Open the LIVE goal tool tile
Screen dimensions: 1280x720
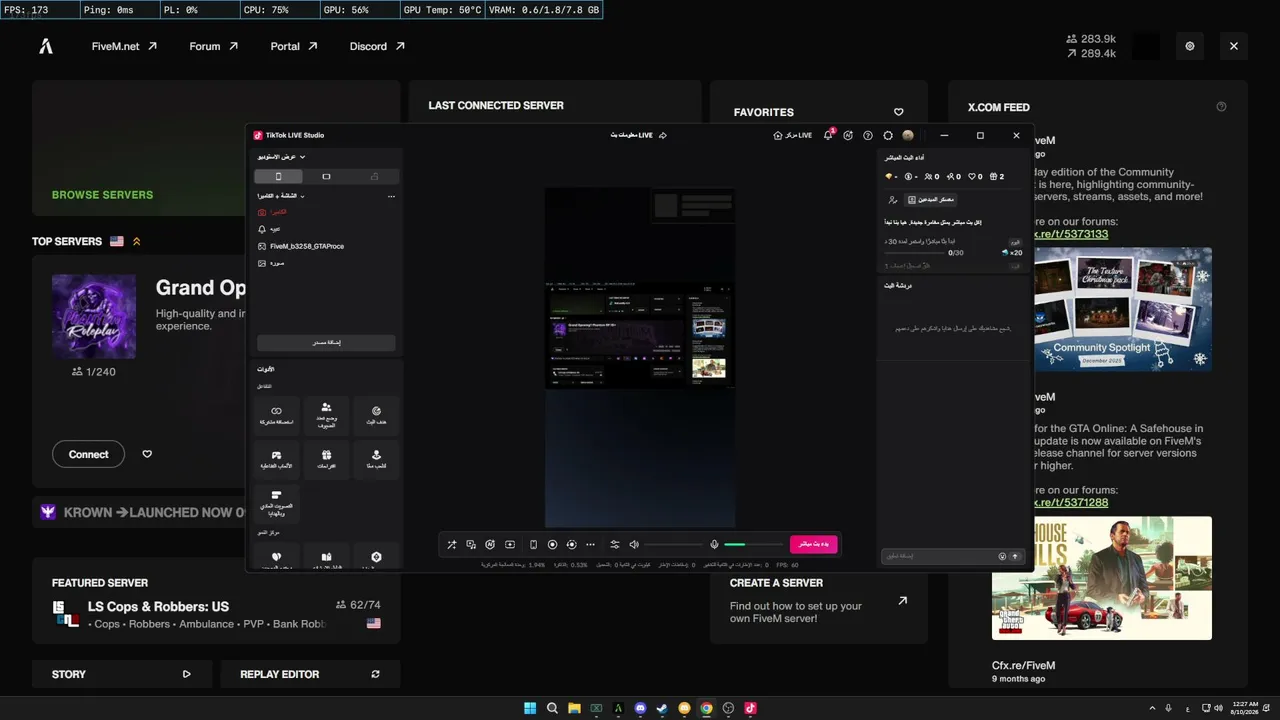pos(376,415)
